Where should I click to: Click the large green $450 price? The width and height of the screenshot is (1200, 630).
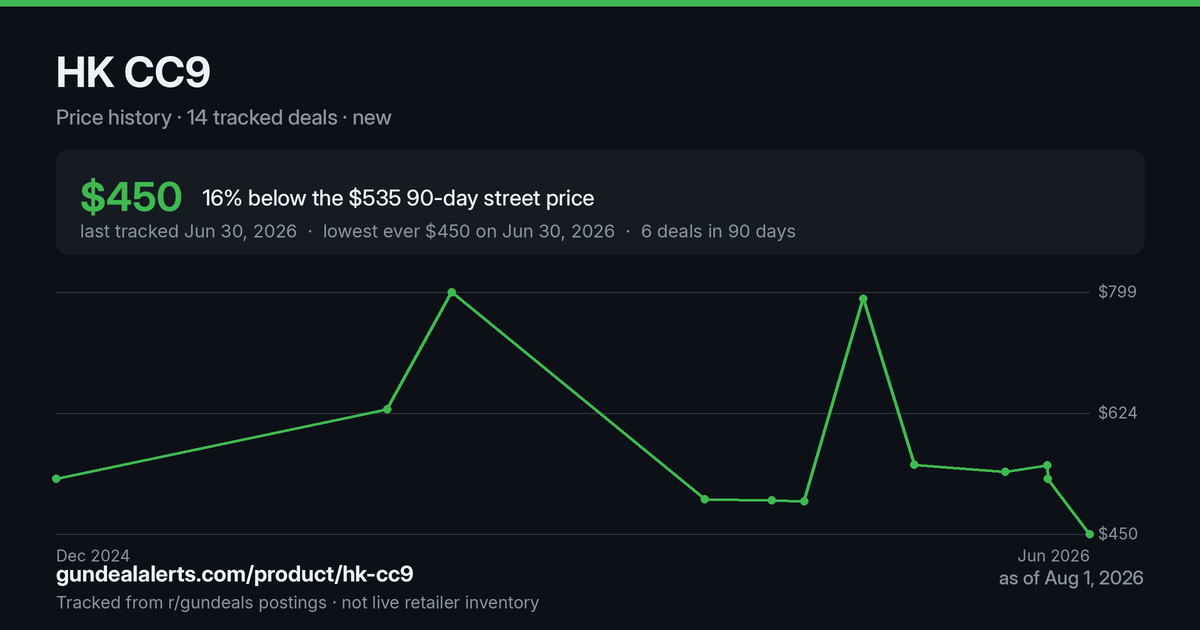click(131, 198)
